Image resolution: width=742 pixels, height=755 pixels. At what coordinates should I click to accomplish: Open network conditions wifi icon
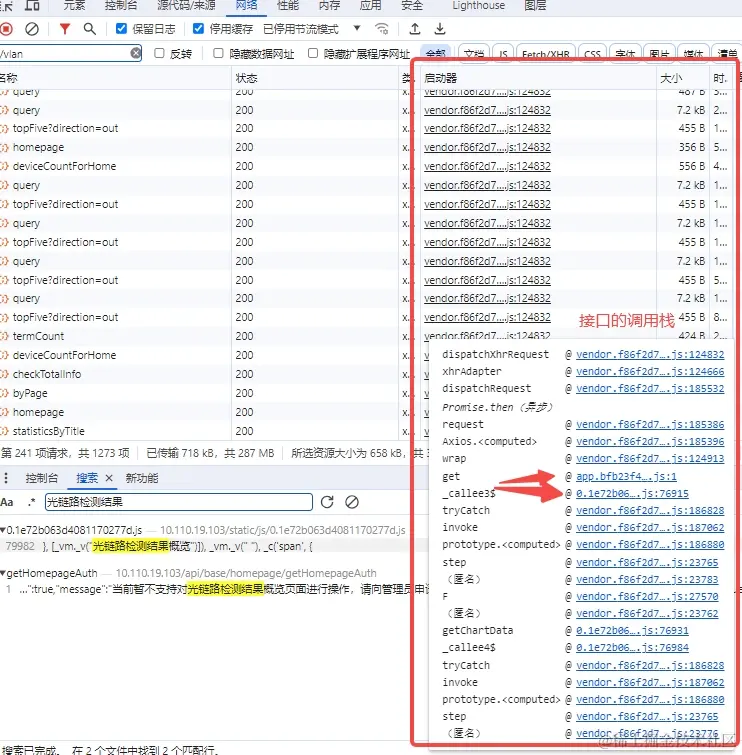tap(382, 29)
